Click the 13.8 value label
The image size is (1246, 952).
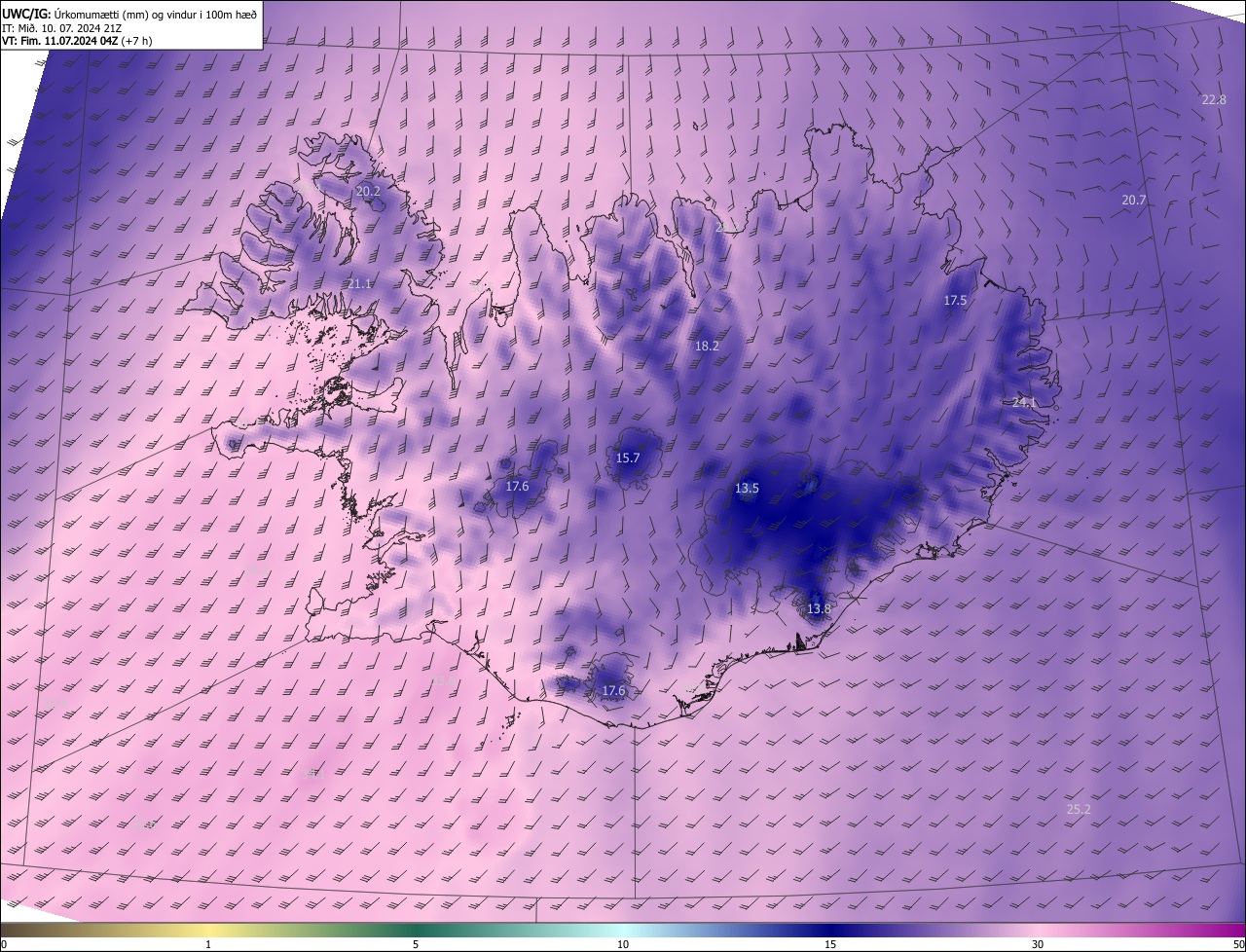pos(820,608)
